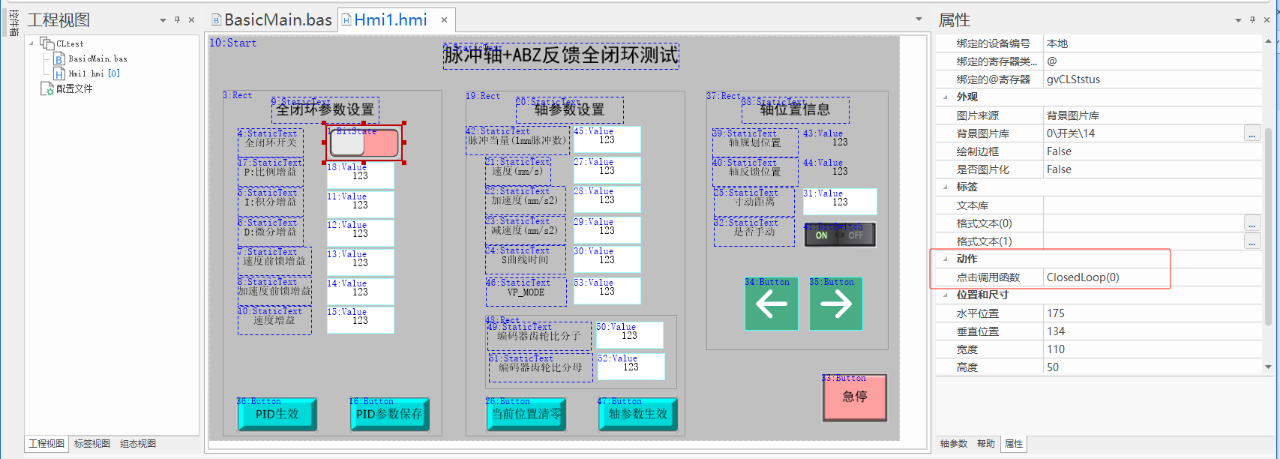
Task: Select 配置文件 in the project tree
Action: 75,88
